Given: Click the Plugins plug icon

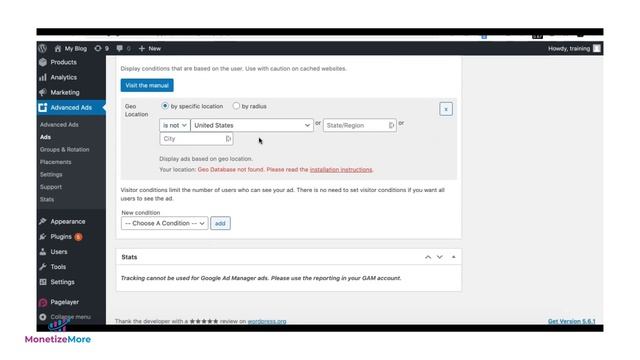Looking at the screenshot, I should pos(43,236).
